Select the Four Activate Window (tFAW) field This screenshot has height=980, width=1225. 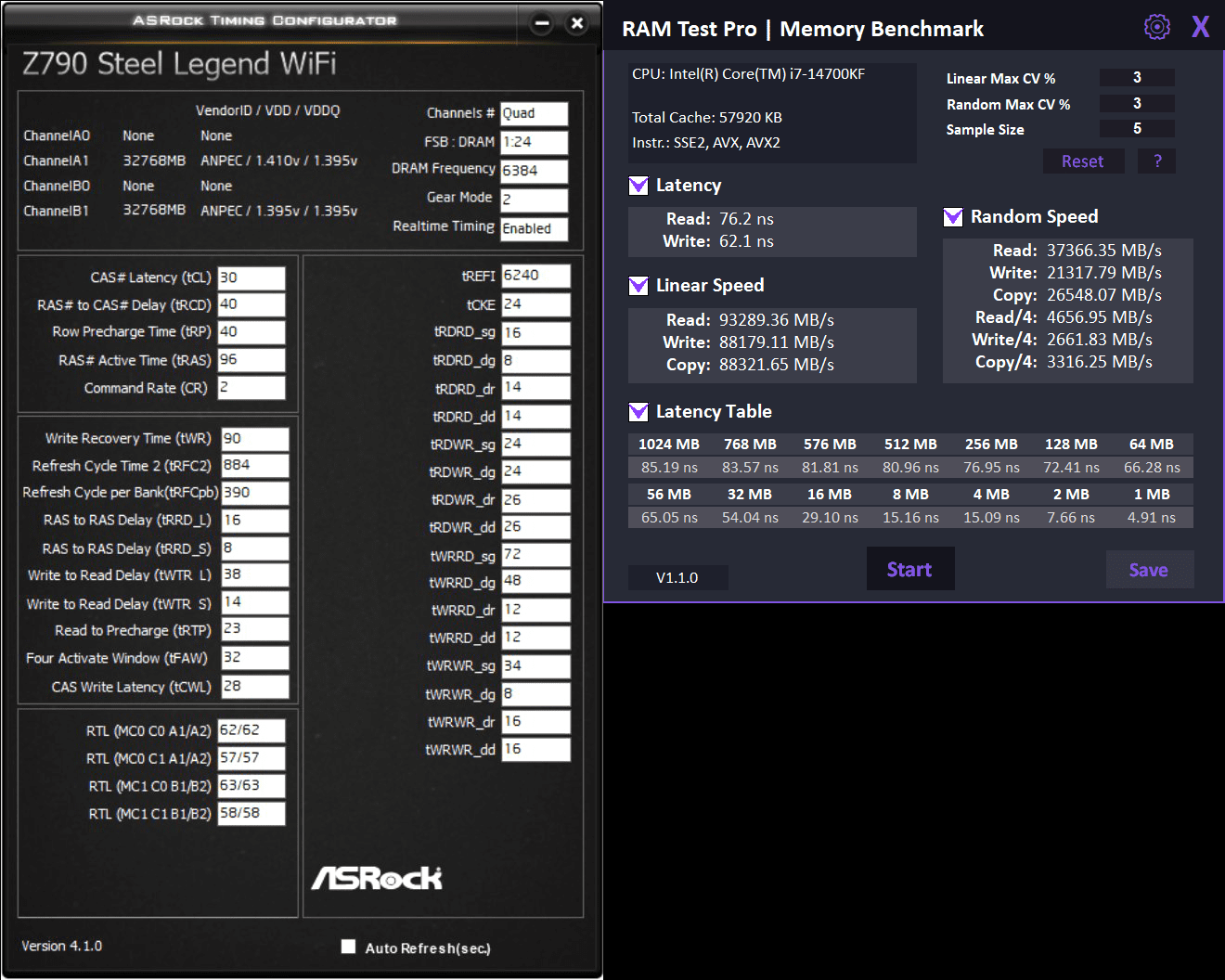pyautogui.click(x=255, y=658)
